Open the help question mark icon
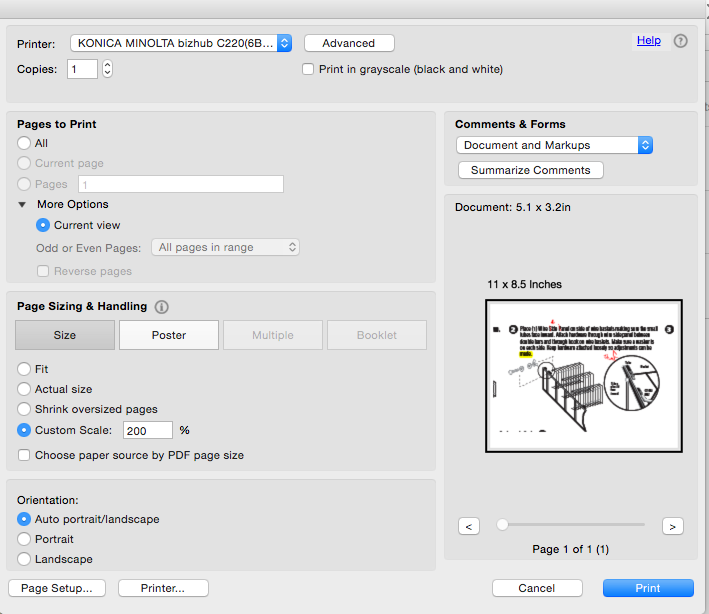Screen dimensions: 709x614 [x=681, y=41]
